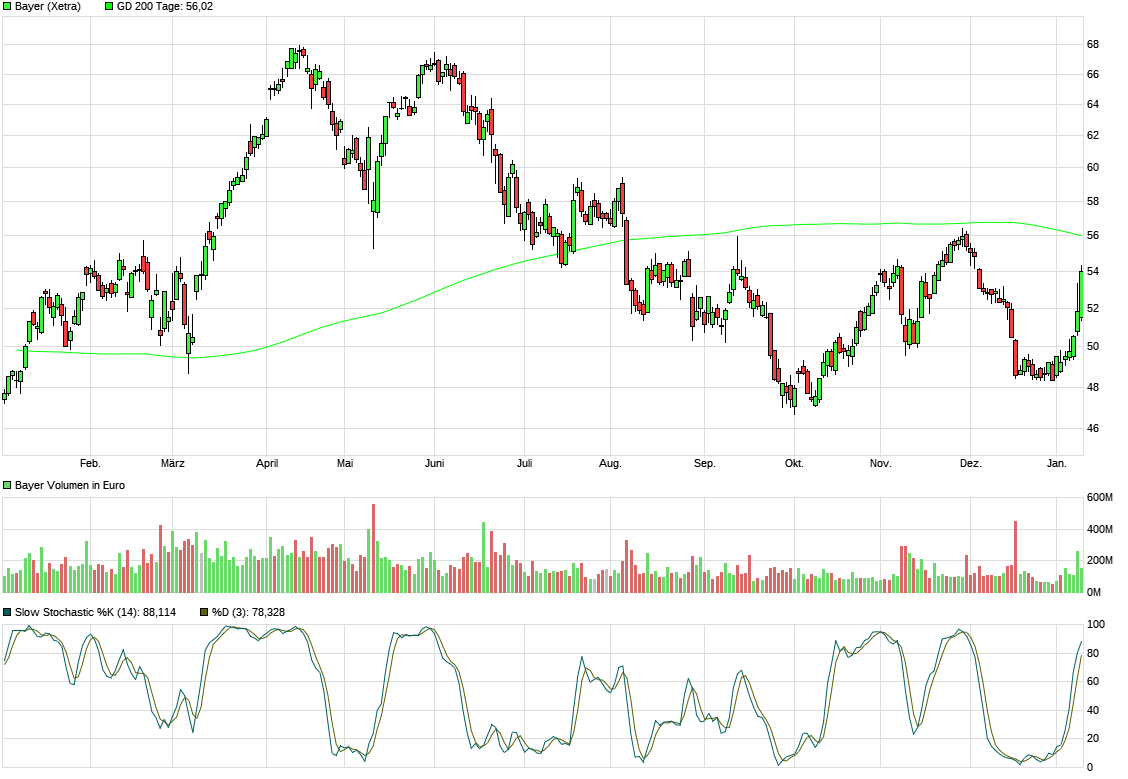Select the 'GD 200 Tage: 56,02' label
This screenshot has height=779, width=1128.
click(x=165, y=6)
